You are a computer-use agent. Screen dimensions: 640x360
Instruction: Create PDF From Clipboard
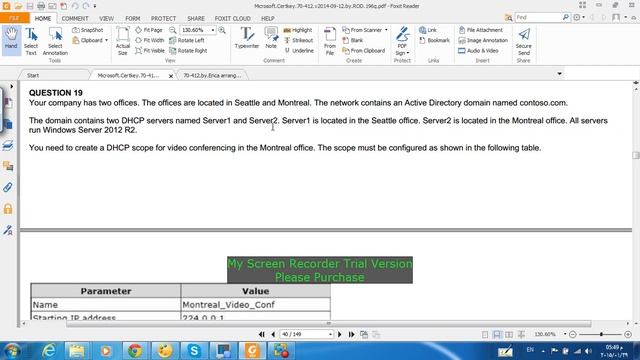[364, 51]
